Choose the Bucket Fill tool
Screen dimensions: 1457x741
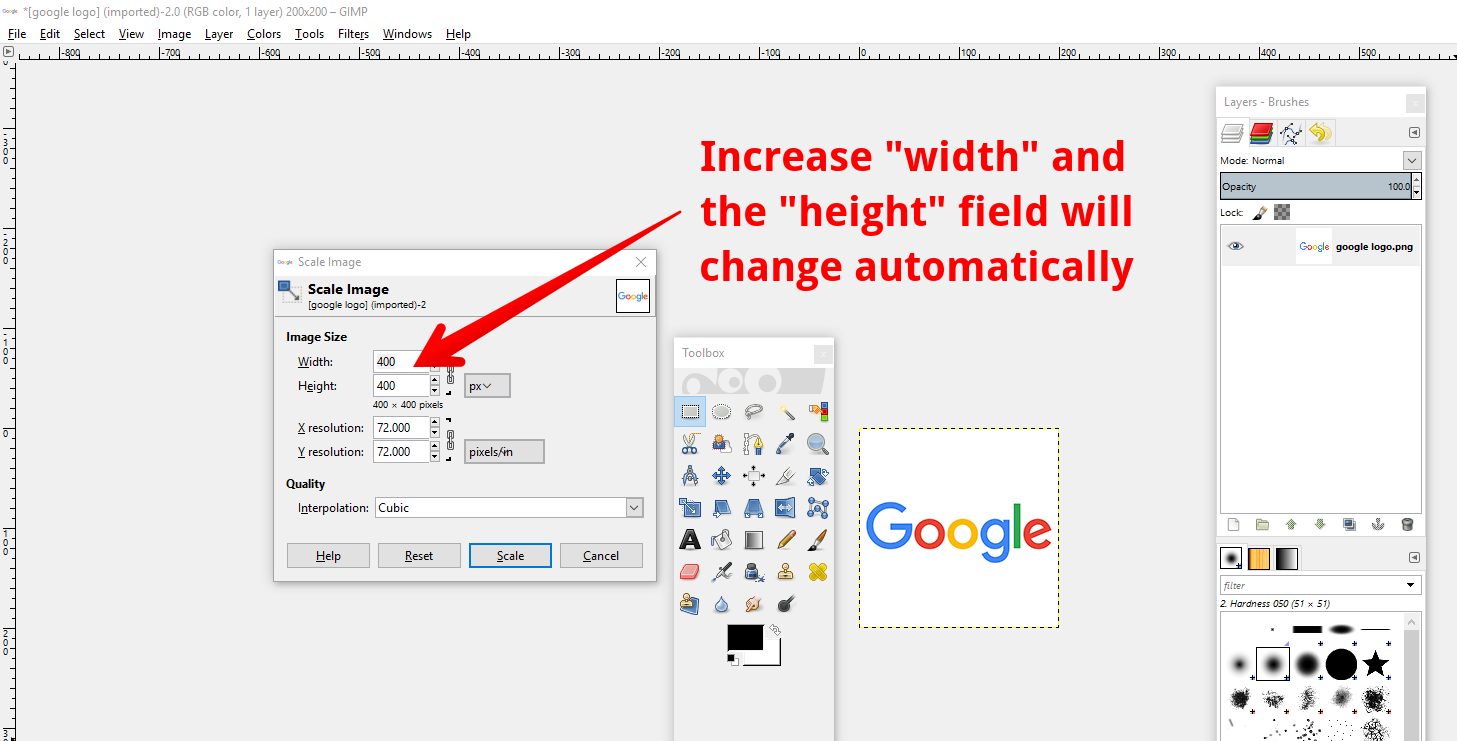coord(722,540)
